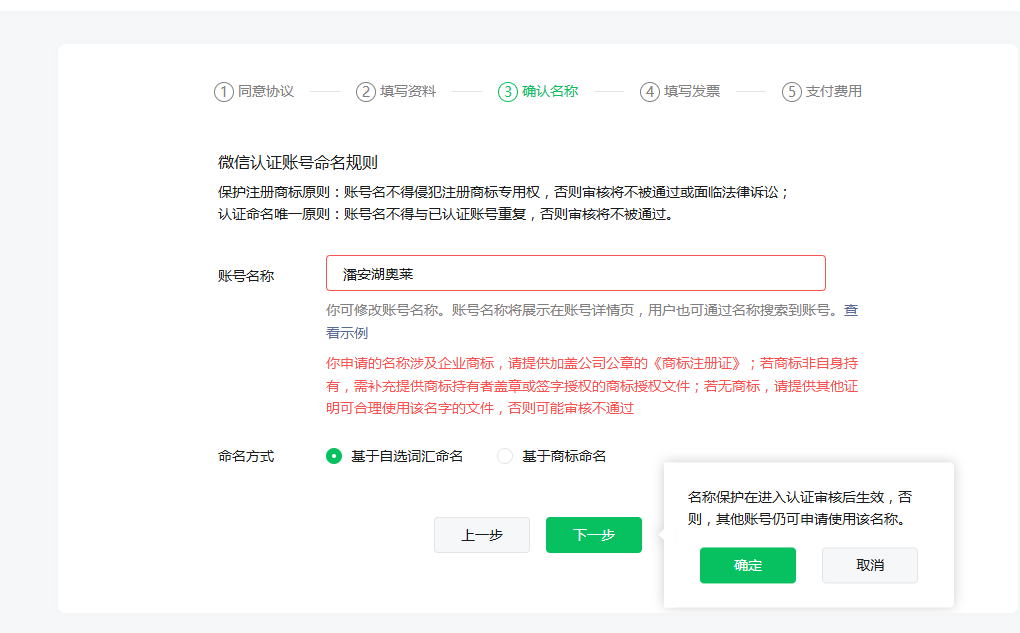Click the 命名方式 field label
The width and height of the screenshot is (1020, 633).
[246, 456]
